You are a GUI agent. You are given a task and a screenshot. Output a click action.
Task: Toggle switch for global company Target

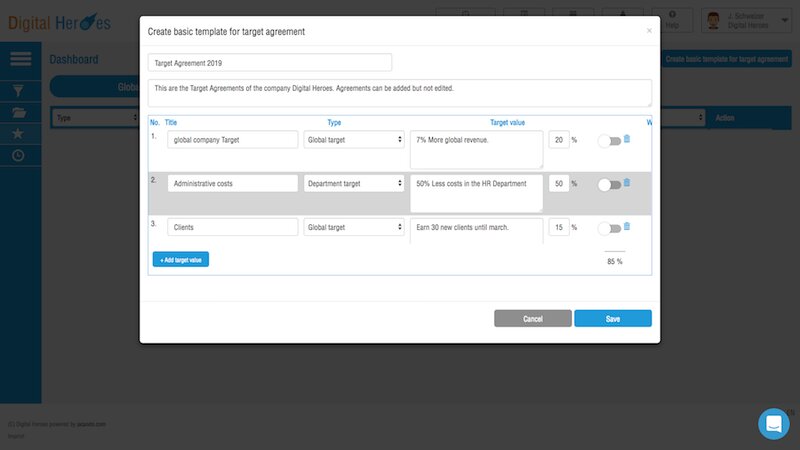tap(608, 141)
